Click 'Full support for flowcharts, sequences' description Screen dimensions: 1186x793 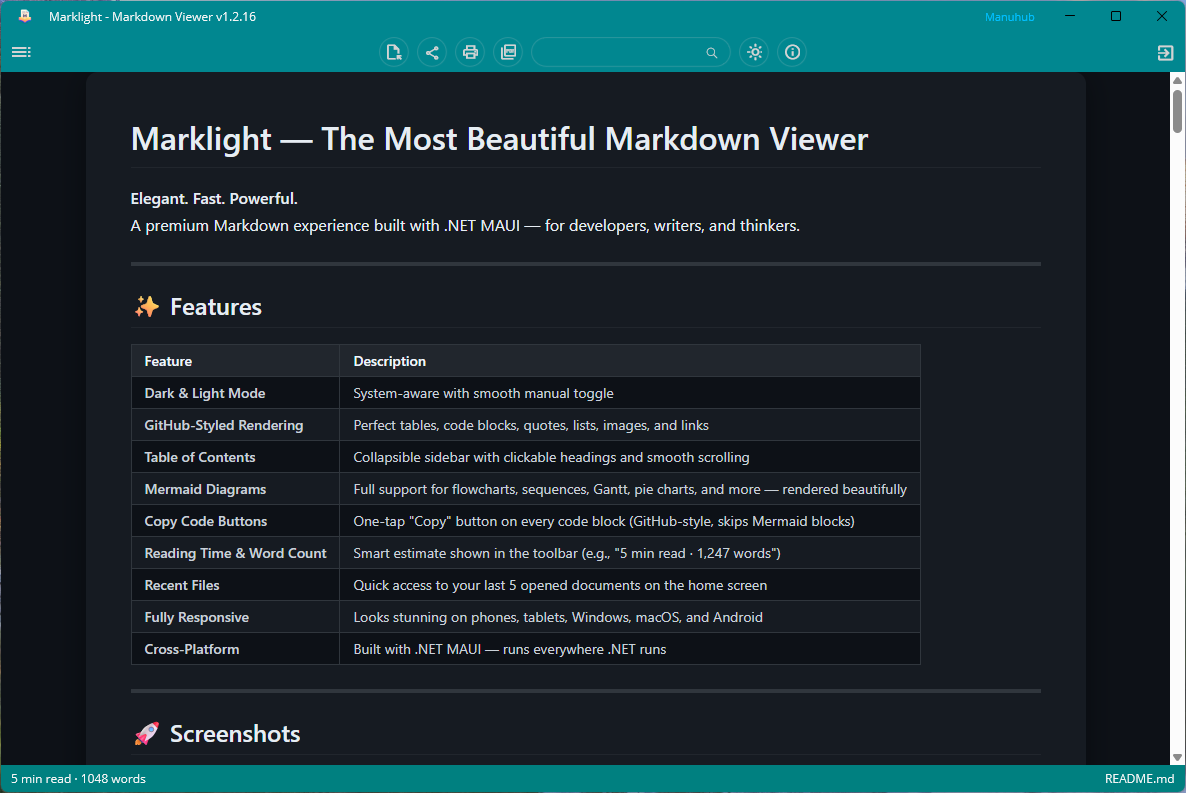(x=630, y=490)
